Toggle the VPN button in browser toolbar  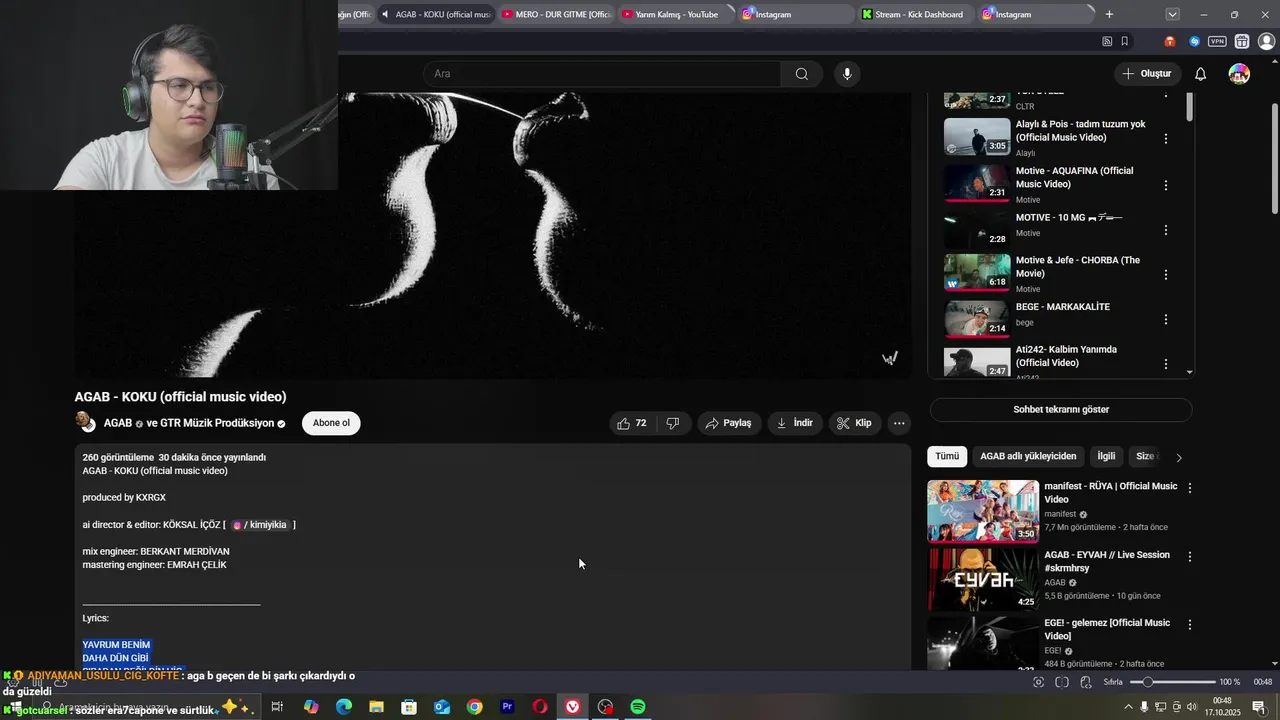tap(1217, 41)
